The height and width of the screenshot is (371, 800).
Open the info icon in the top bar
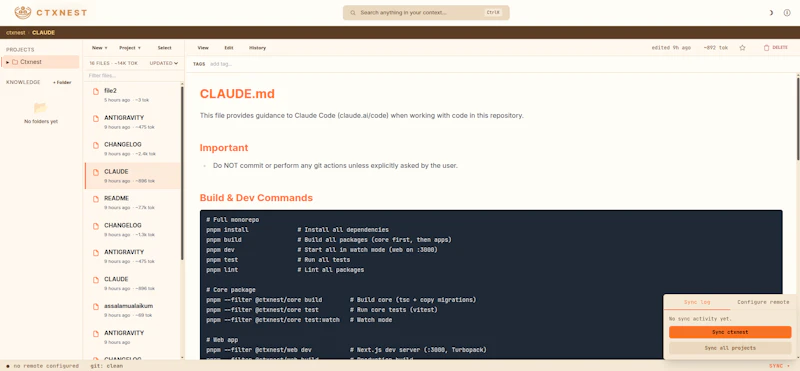[x=787, y=13]
